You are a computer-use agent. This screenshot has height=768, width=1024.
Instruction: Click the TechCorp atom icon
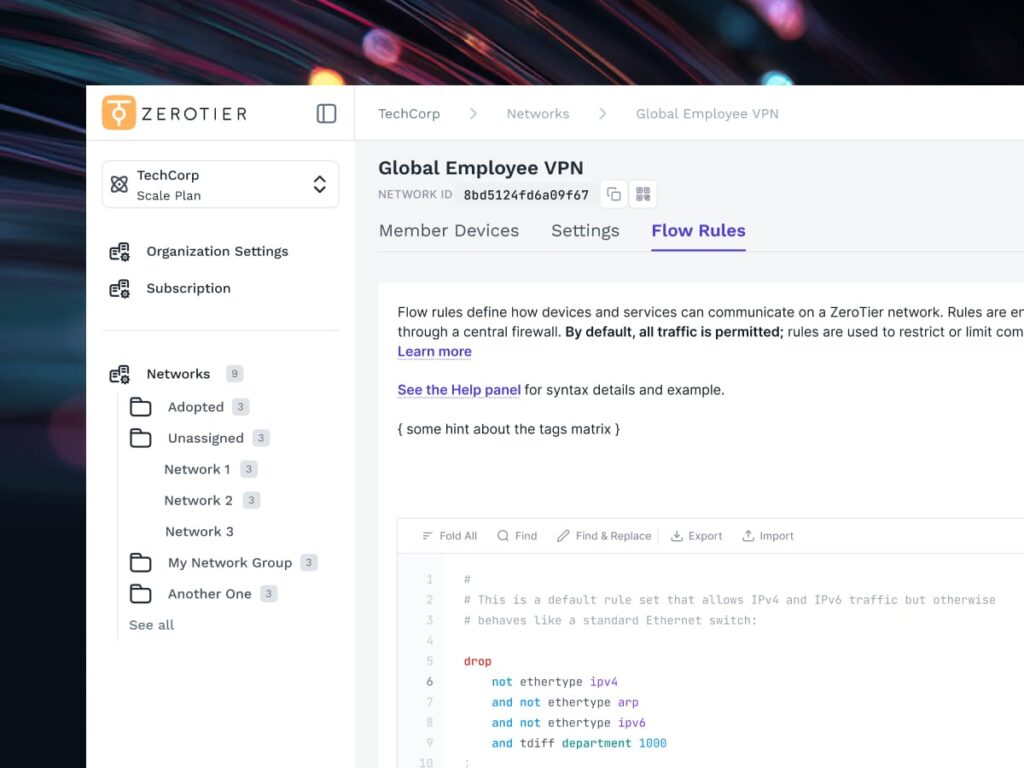pyautogui.click(x=119, y=184)
